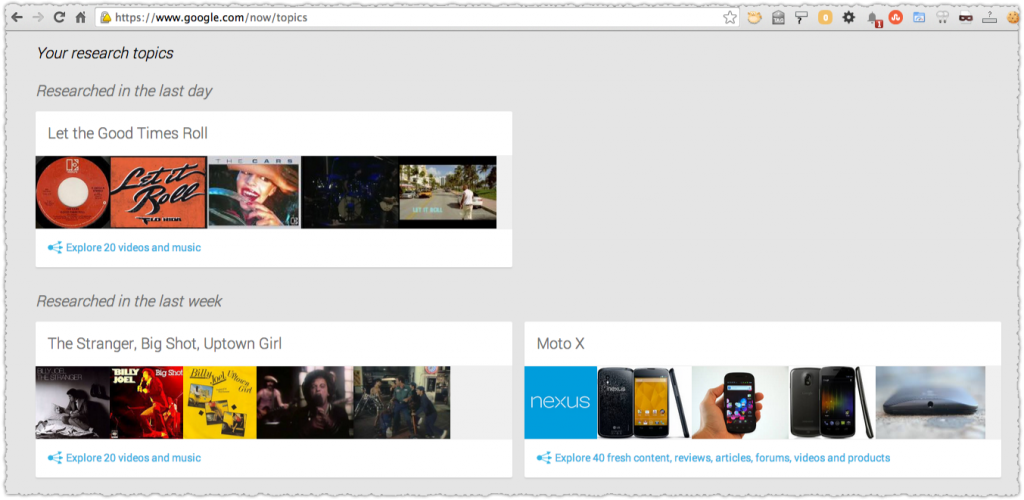The width and height of the screenshot is (1024, 500).
Task: Click the paint roller question mark extension
Action: (801, 18)
